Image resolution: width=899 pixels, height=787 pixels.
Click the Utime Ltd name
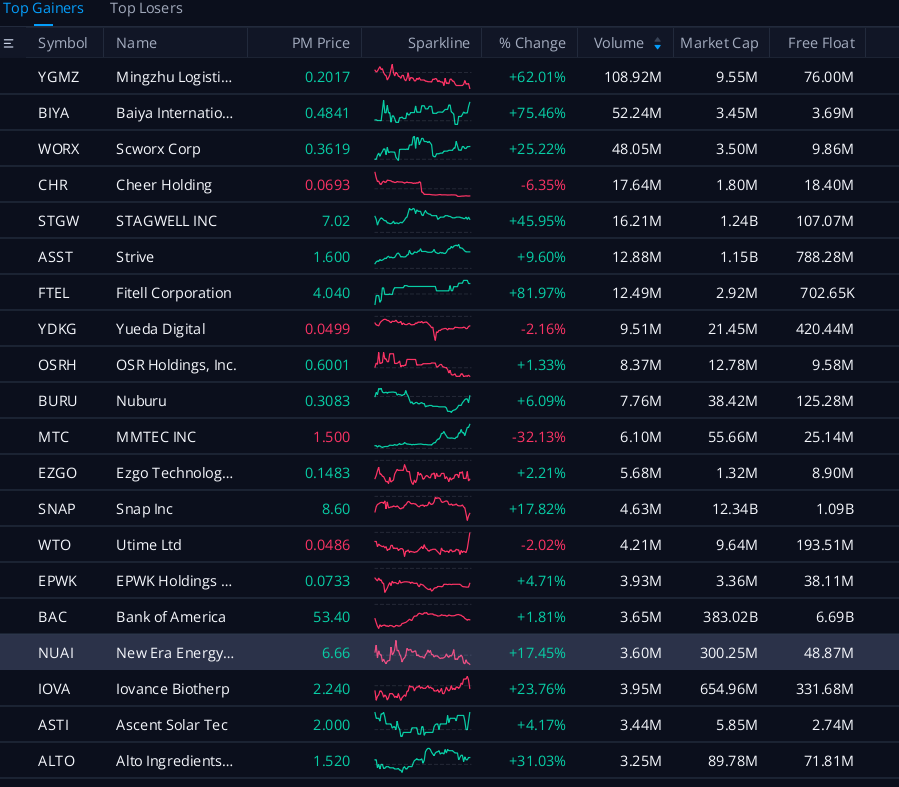click(x=148, y=545)
